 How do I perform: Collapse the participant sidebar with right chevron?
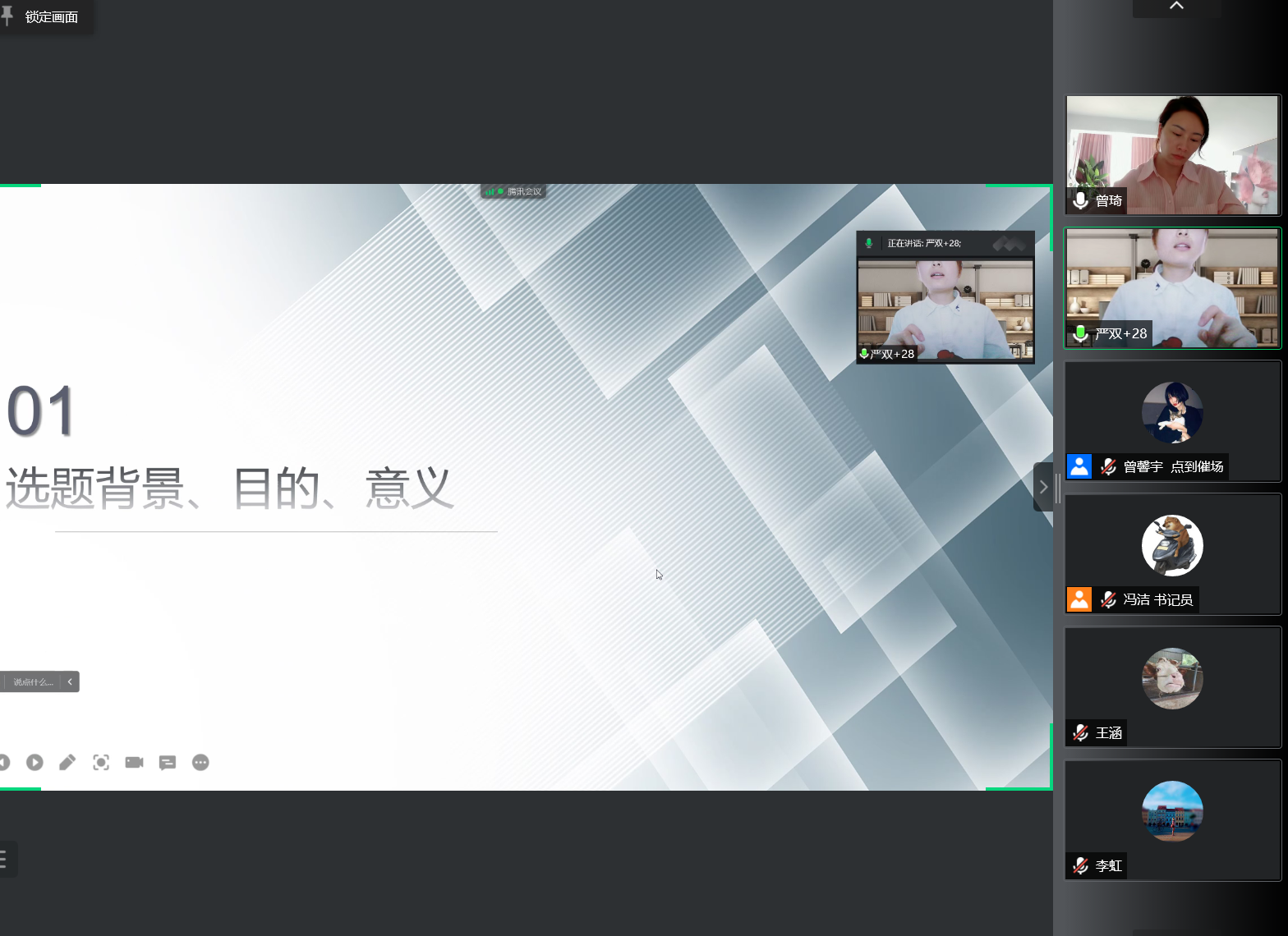1043,487
